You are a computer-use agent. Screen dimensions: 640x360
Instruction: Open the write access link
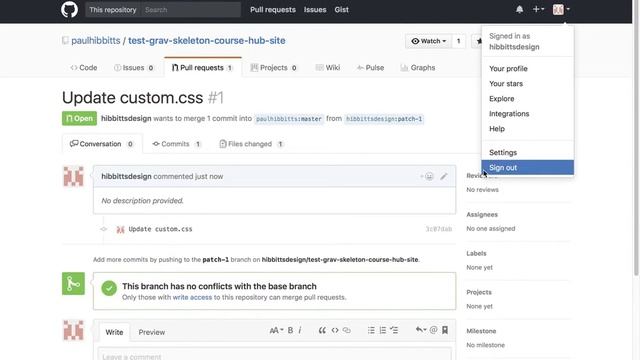coord(192,297)
